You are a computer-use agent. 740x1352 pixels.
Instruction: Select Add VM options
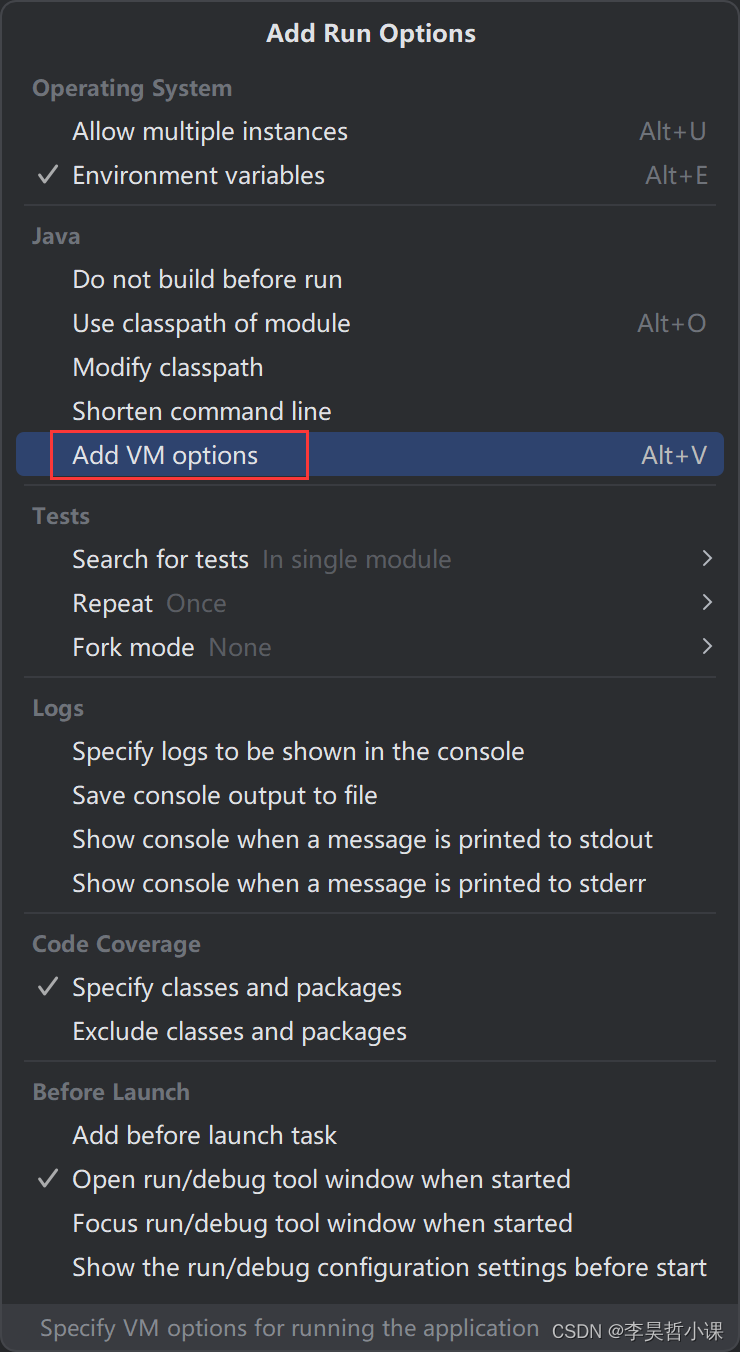(370, 455)
